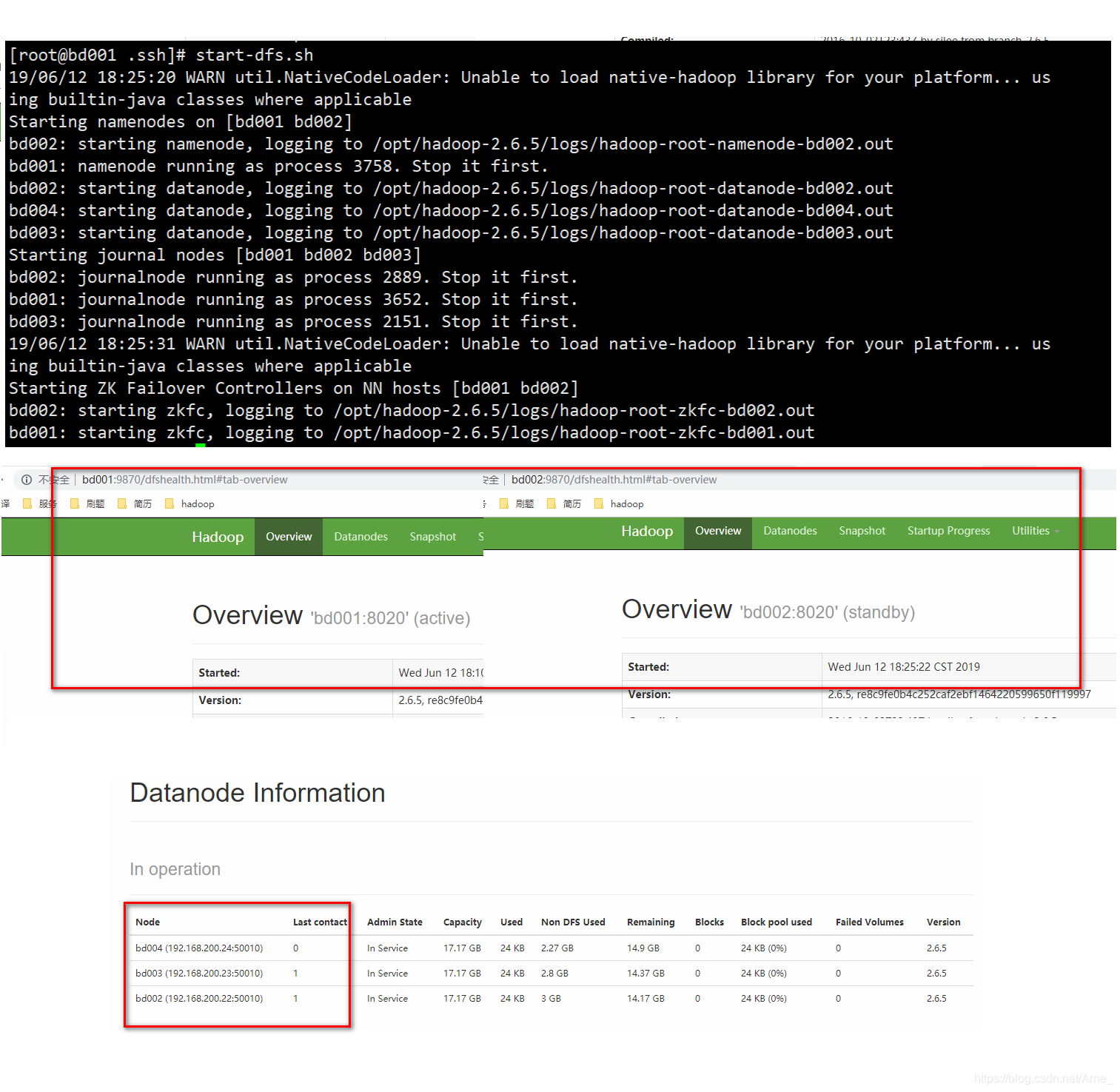Click In Service state for bd004 row

coord(387,948)
